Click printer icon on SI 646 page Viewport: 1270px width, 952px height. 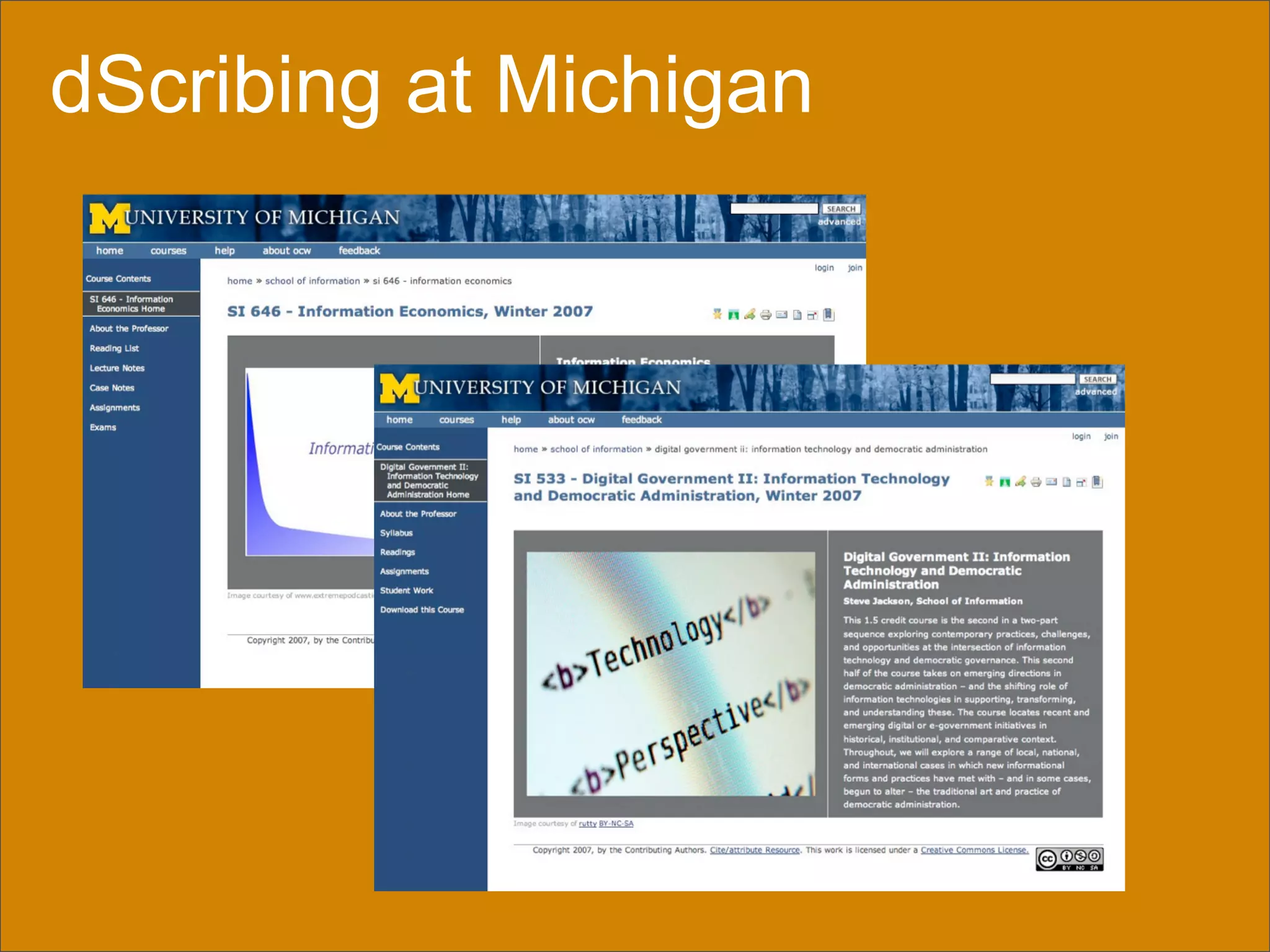tap(766, 315)
